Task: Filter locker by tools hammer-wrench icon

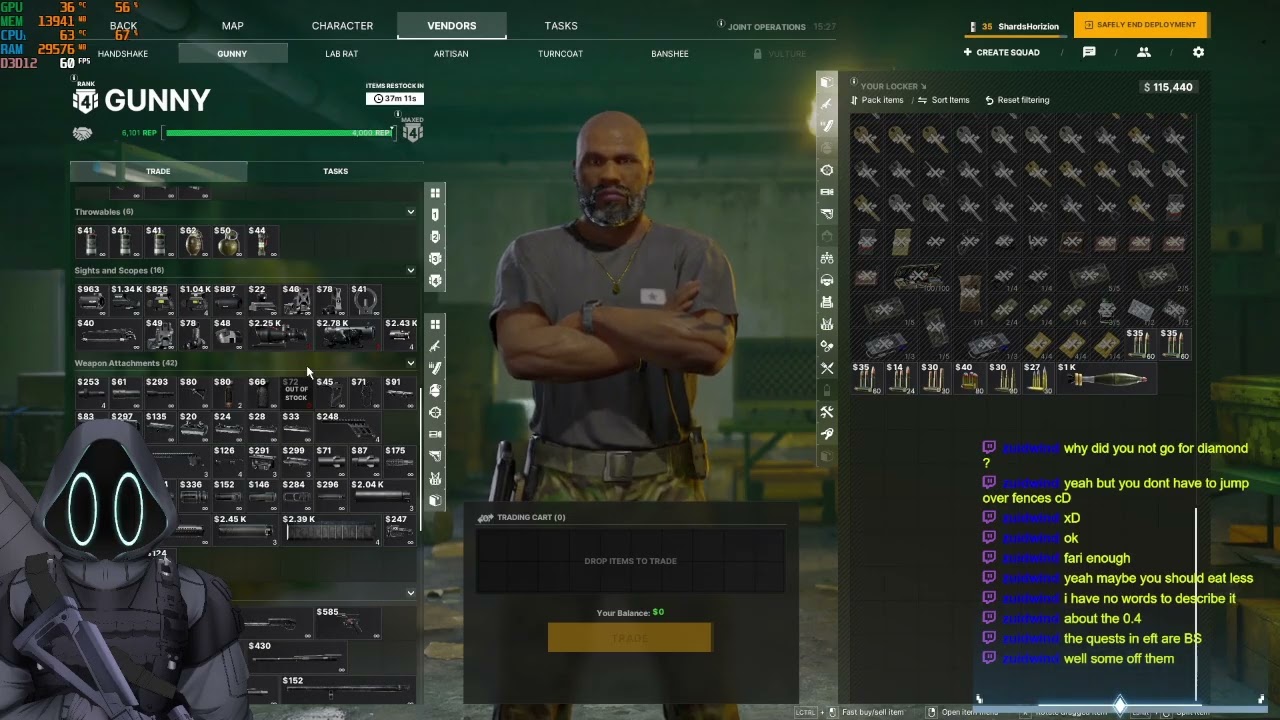Action: point(827,412)
